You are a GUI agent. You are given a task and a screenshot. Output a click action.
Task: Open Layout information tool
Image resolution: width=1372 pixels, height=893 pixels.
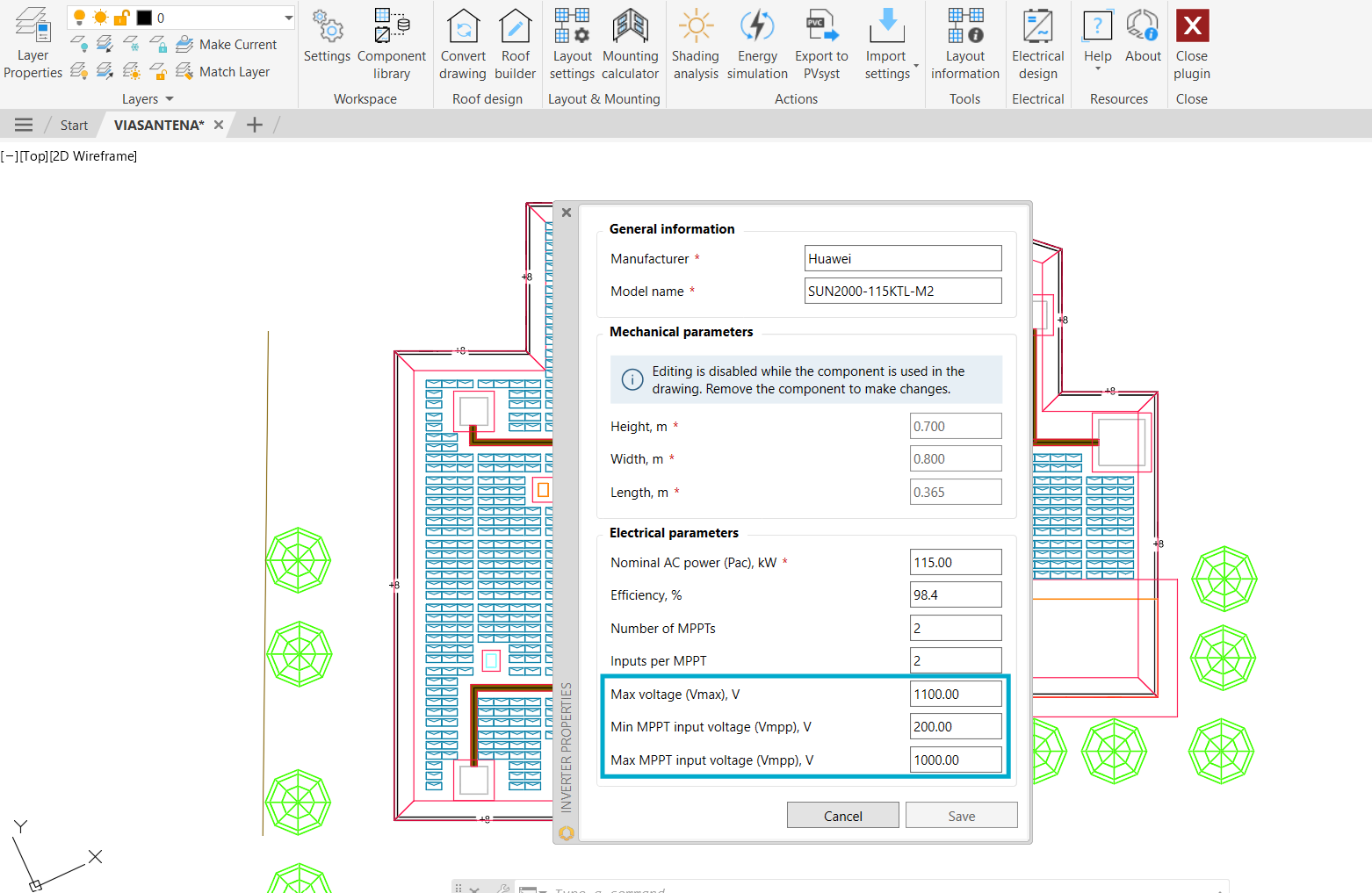tap(965, 44)
